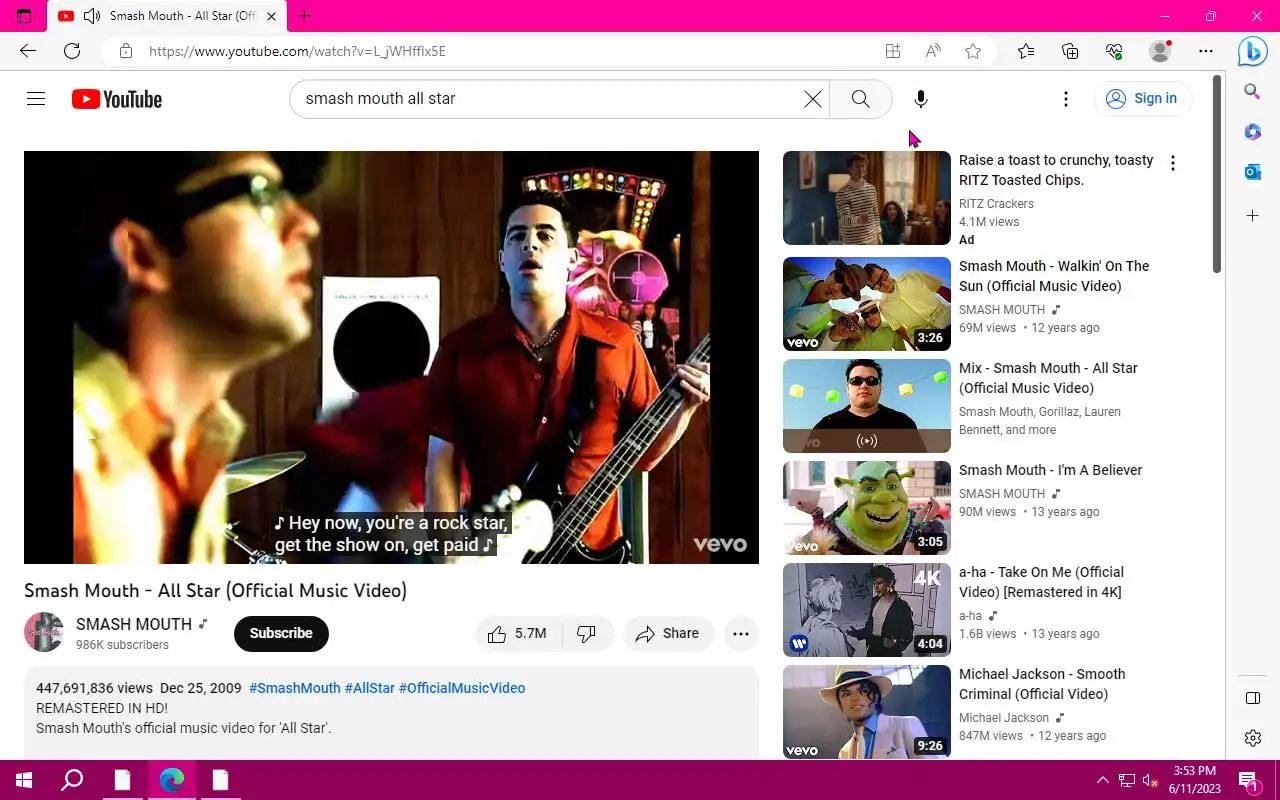
Task: Open the Edge profile avatar
Action: tap(1160, 51)
